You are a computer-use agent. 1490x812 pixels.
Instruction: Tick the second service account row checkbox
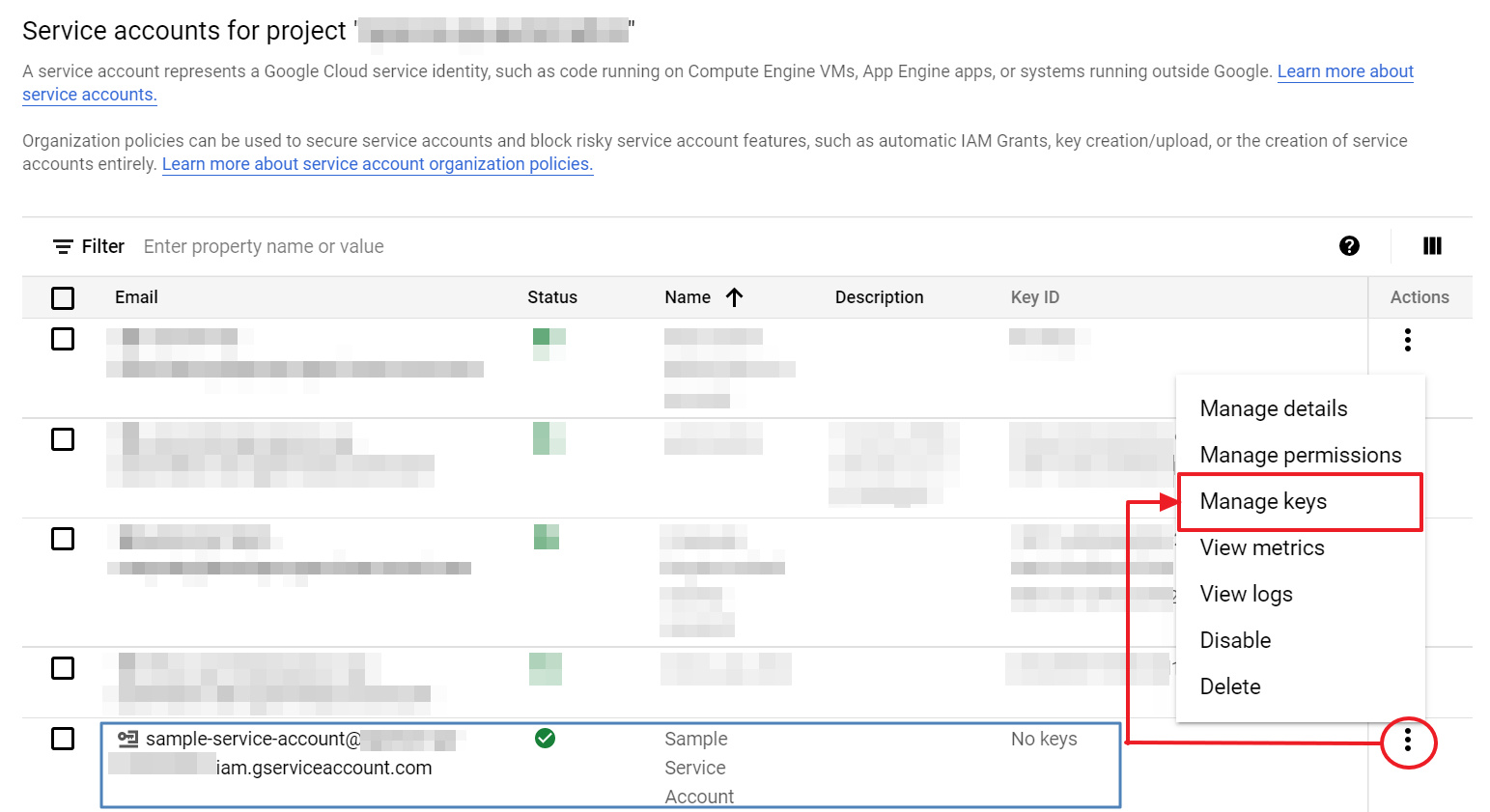[63, 439]
